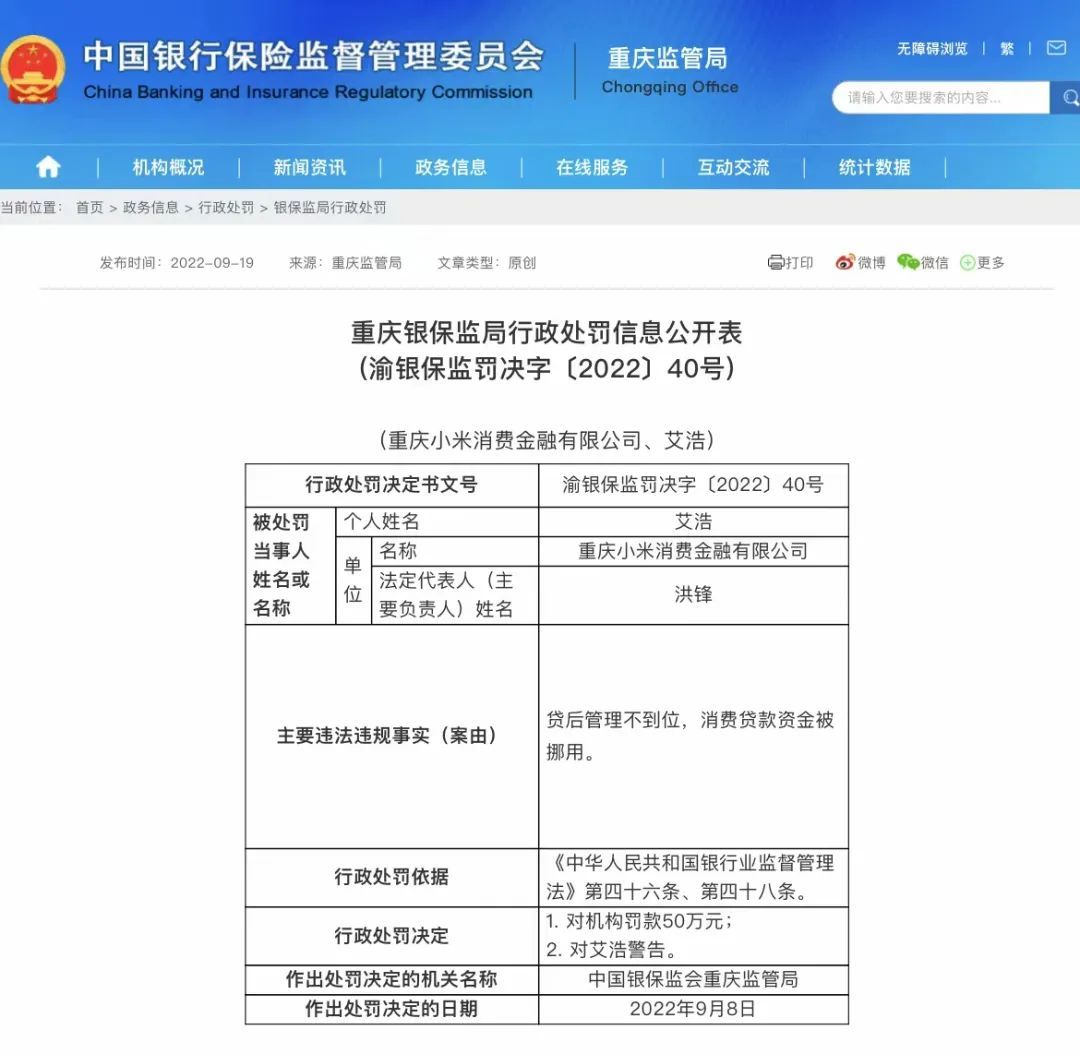Click the penalty line 对艾浩警告
1080x1054 pixels.
[611, 949]
